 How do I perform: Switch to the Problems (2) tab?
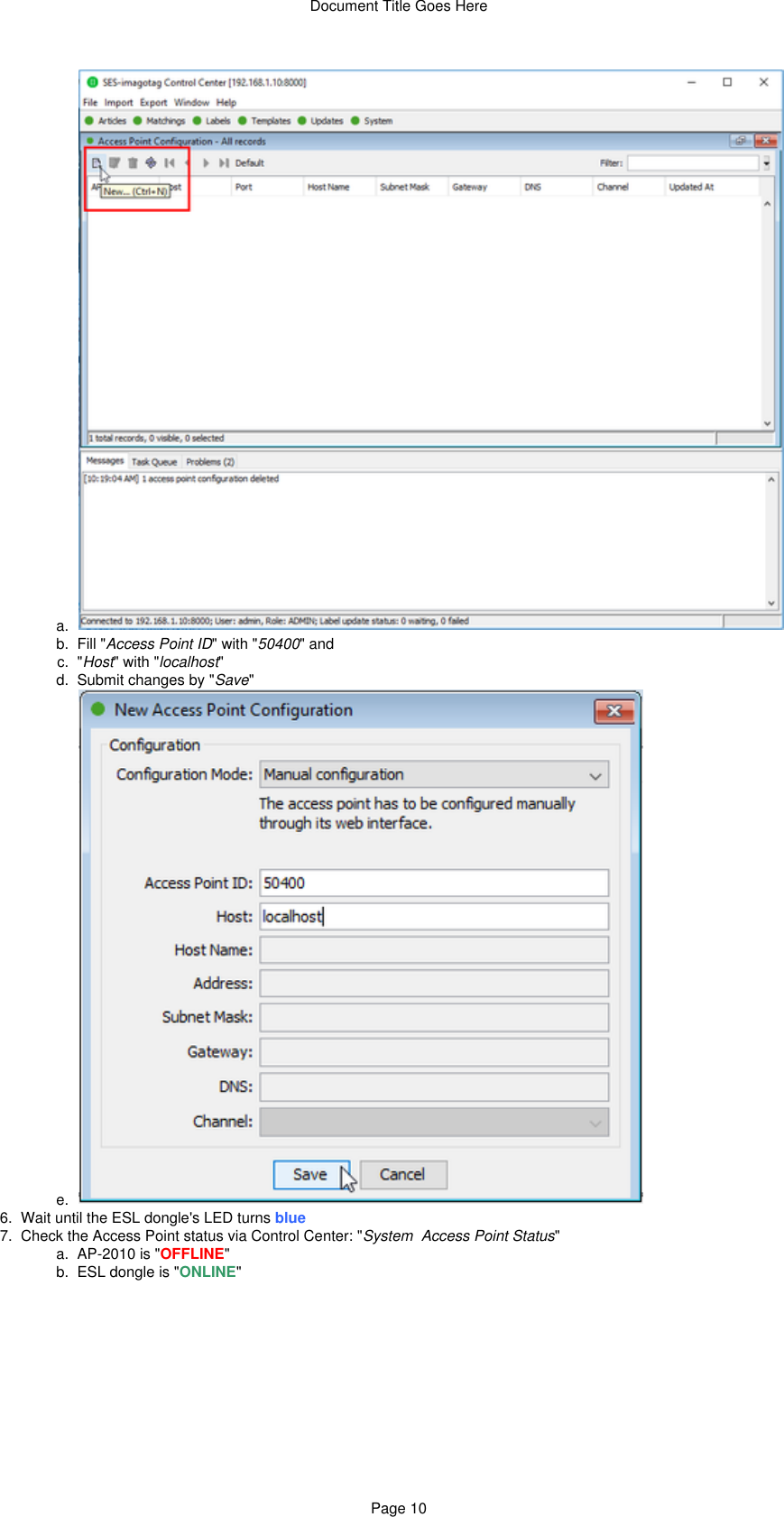point(210,461)
